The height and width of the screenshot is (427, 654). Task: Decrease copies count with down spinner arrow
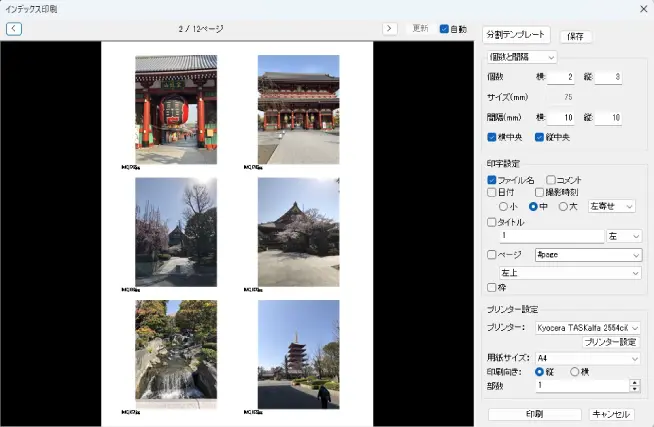point(635,389)
